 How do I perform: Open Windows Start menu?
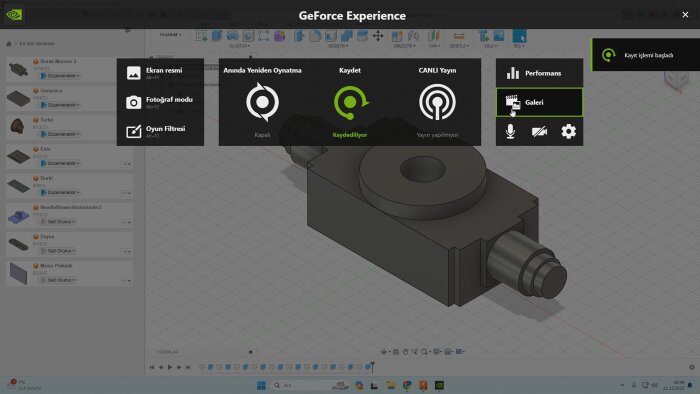[261, 385]
